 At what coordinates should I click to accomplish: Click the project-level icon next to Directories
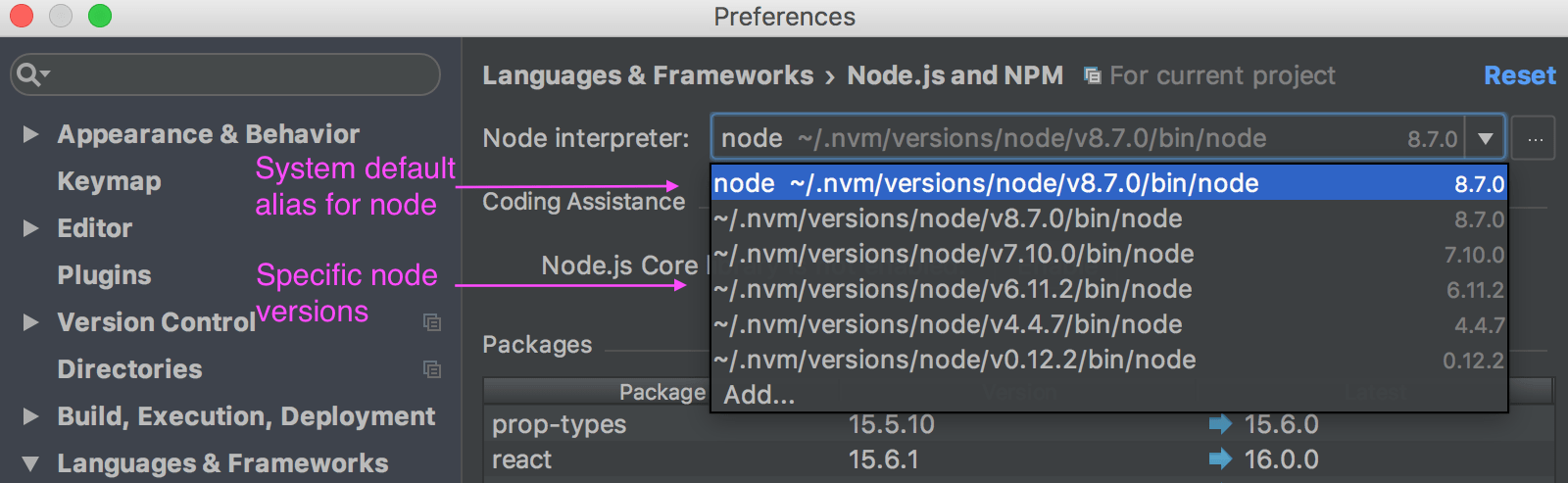[432, 369]
